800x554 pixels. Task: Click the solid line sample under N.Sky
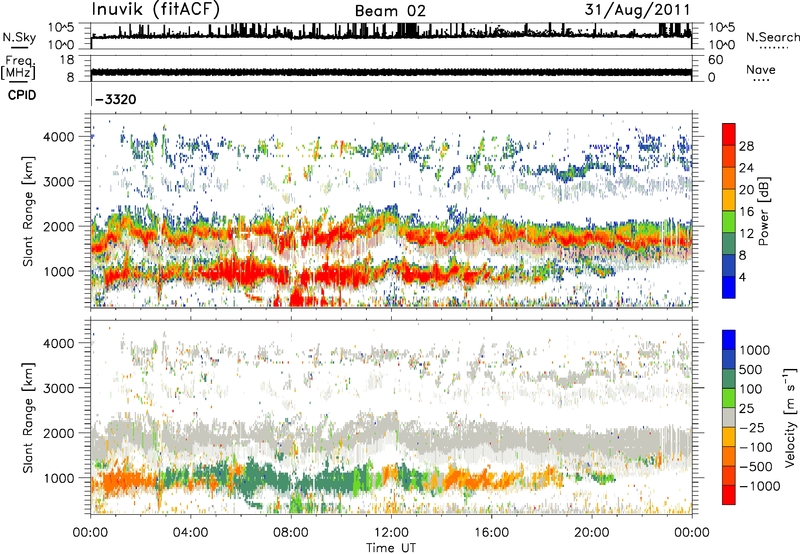point(19,47)
